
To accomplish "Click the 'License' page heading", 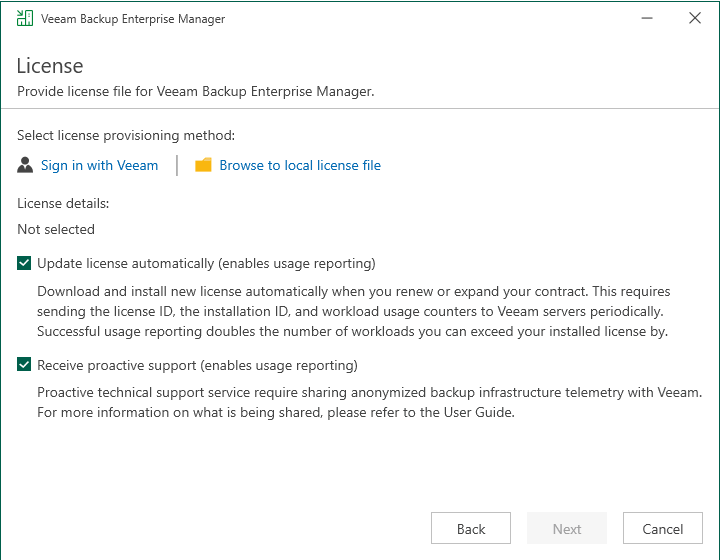I will 50,66.
